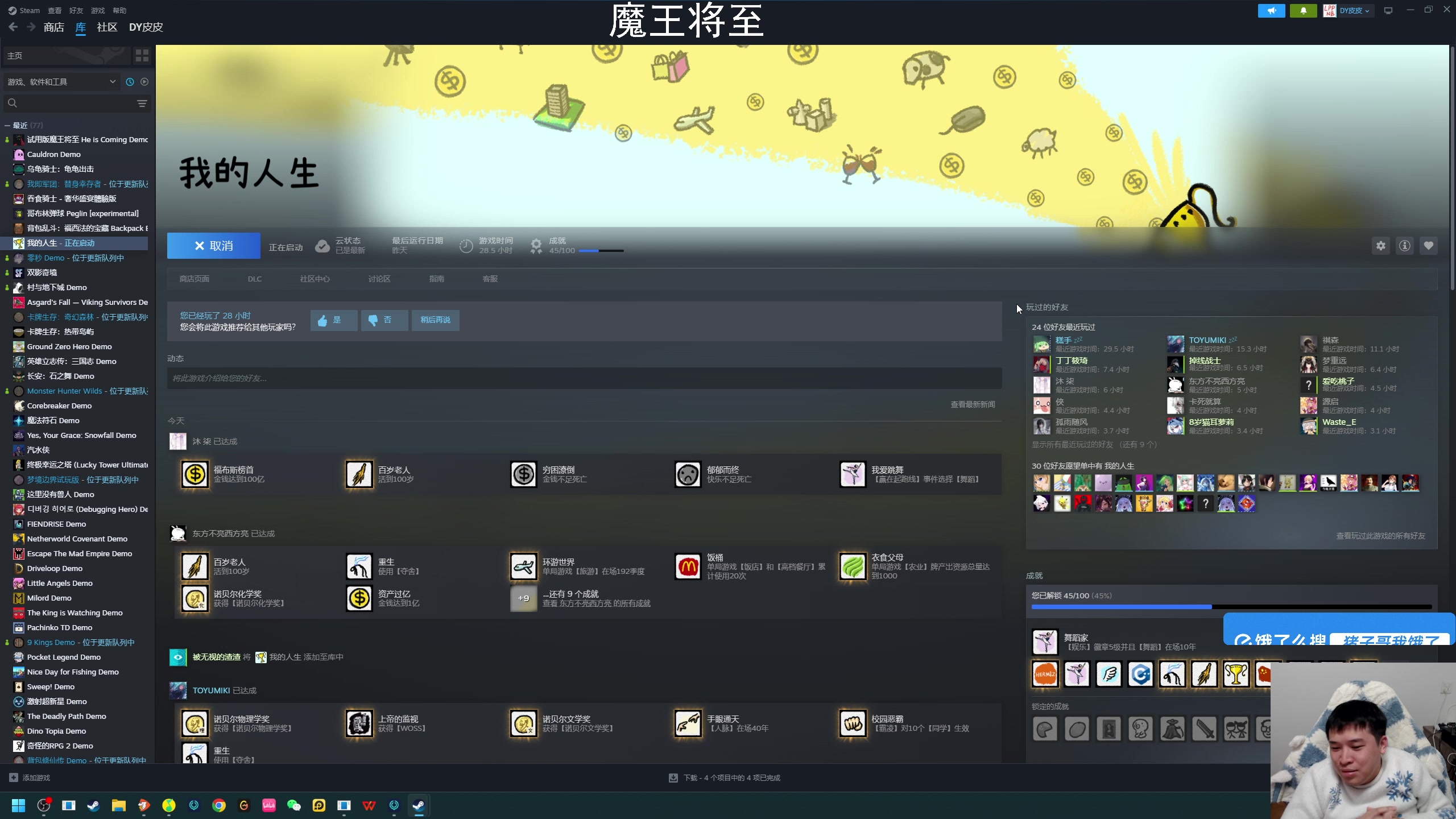Open the 查看 menu

click(55, 10)
